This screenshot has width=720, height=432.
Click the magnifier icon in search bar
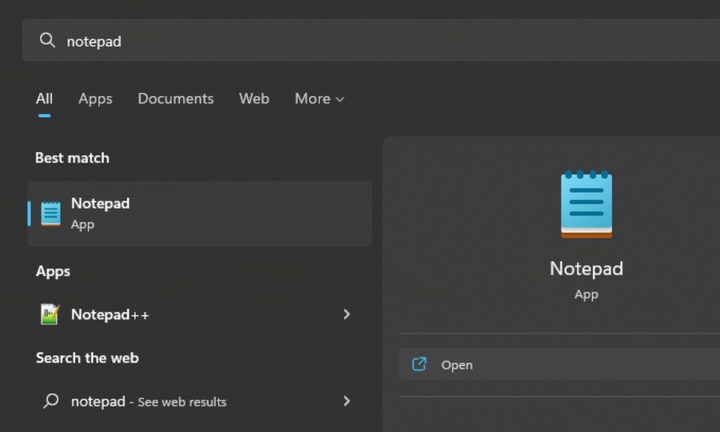pyautogui.click(x=47, y=40)
